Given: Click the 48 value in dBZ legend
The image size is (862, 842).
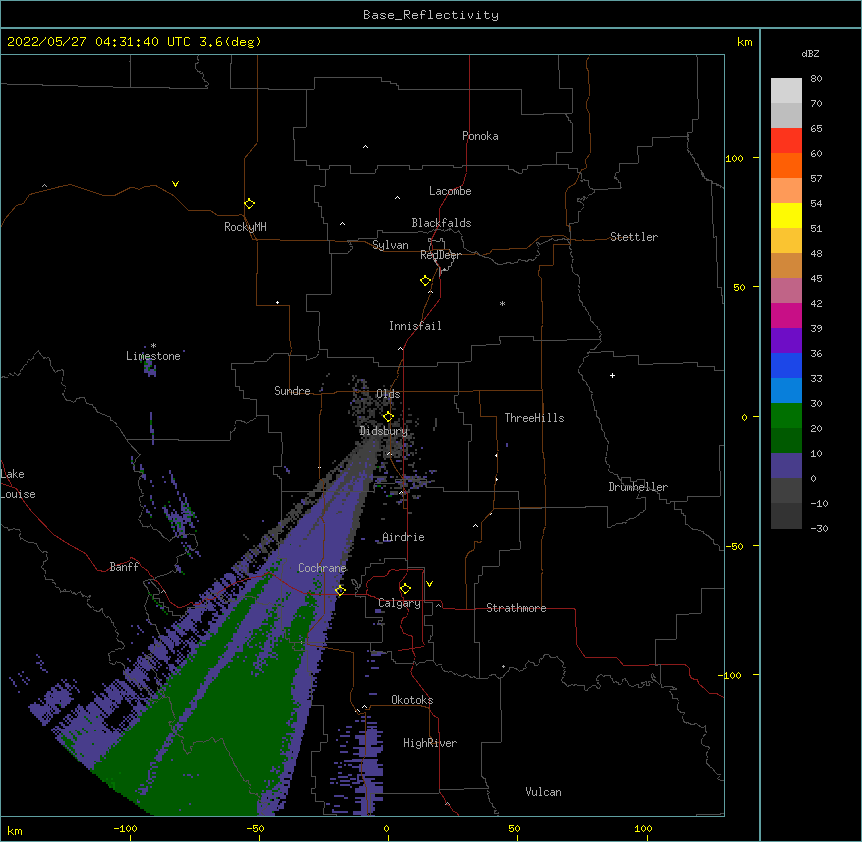Looking at the screenshot, I should click(816, 253).
